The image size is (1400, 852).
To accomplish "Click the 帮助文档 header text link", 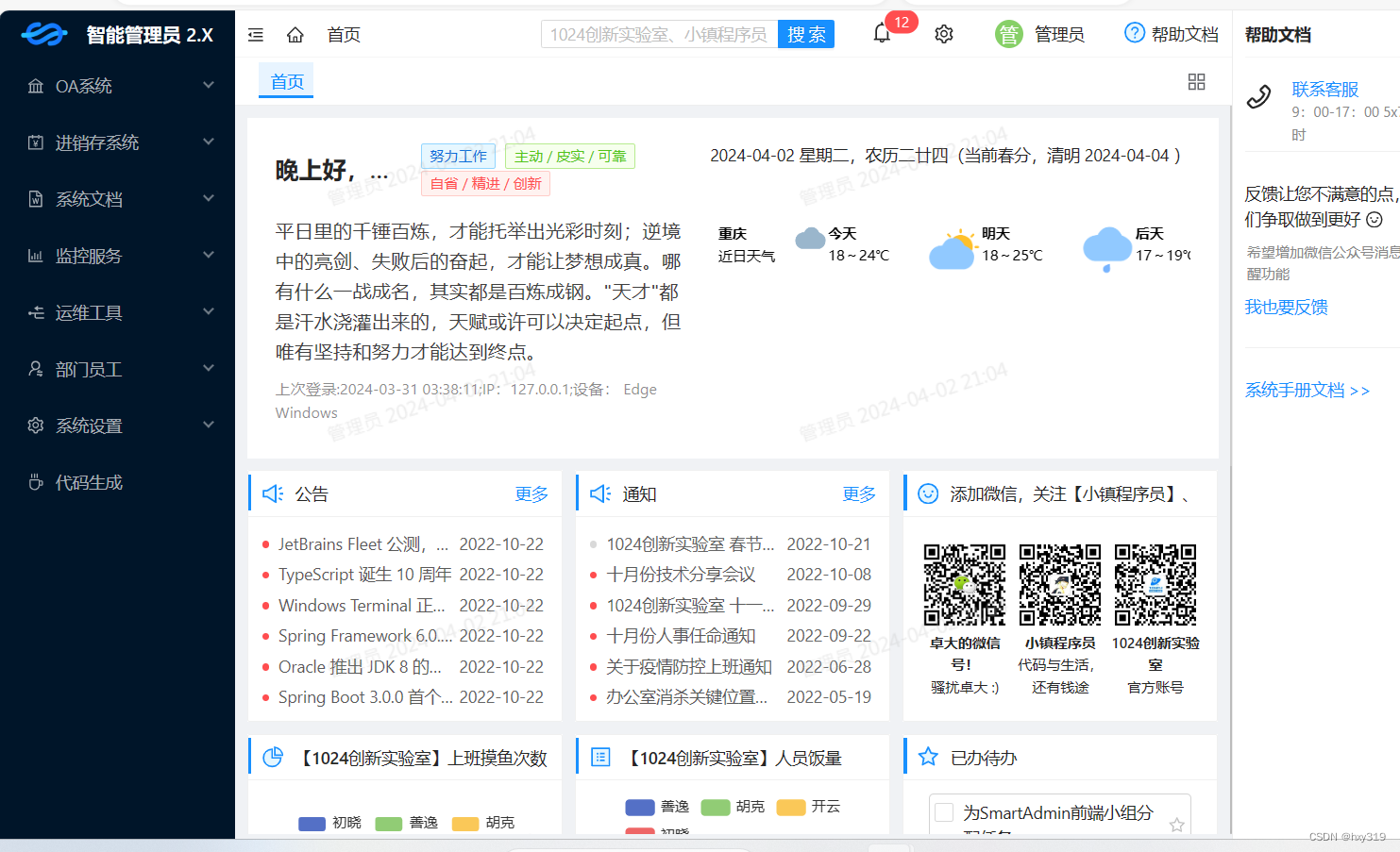I will [x=1185, y=35].
